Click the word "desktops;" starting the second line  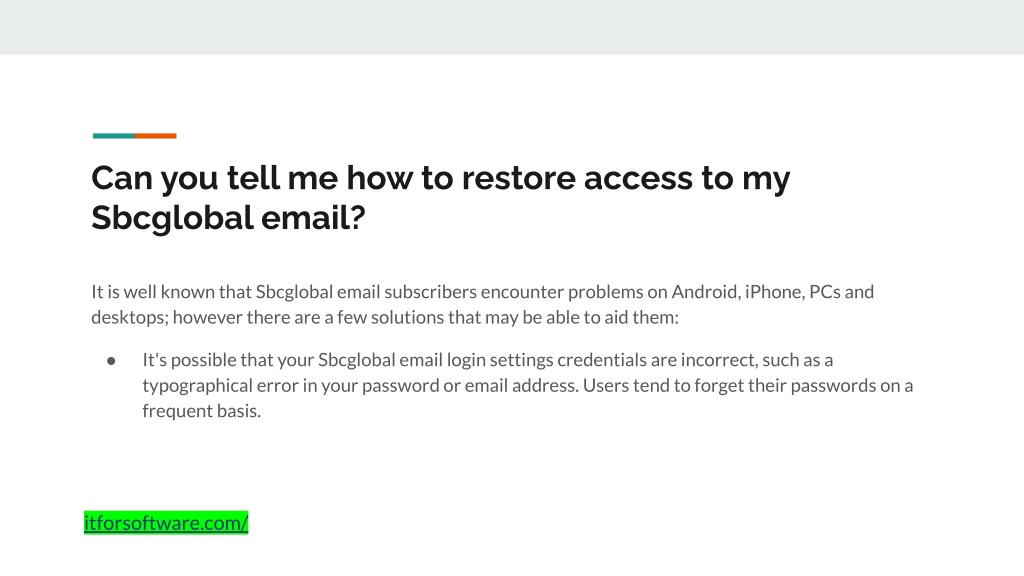pyautogui.click(x=130, y=317)
